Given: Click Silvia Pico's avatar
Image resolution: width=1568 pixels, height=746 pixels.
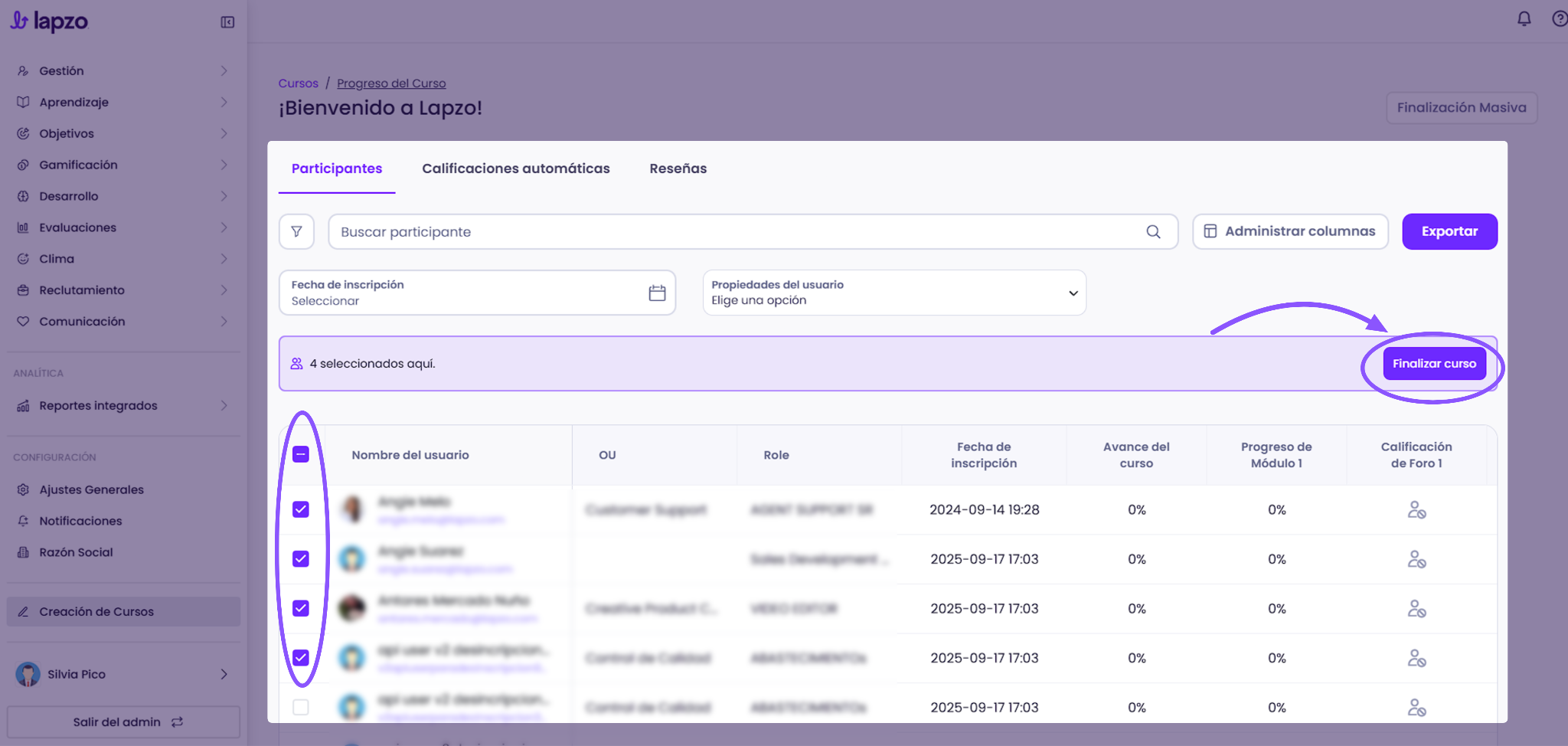Looking at the screenshot, I should (28, 674).
